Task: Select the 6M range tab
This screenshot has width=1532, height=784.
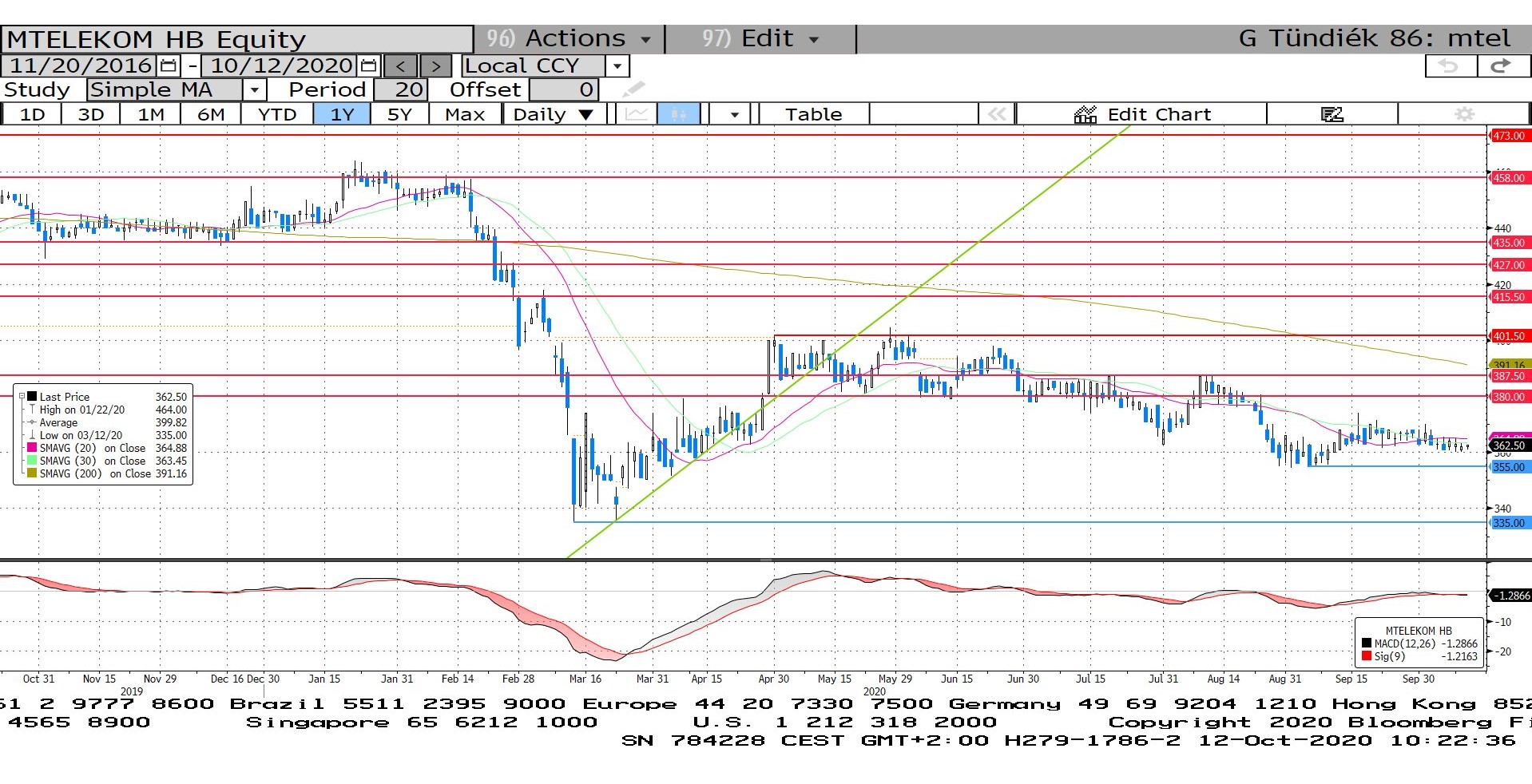Action: point(211,114)
